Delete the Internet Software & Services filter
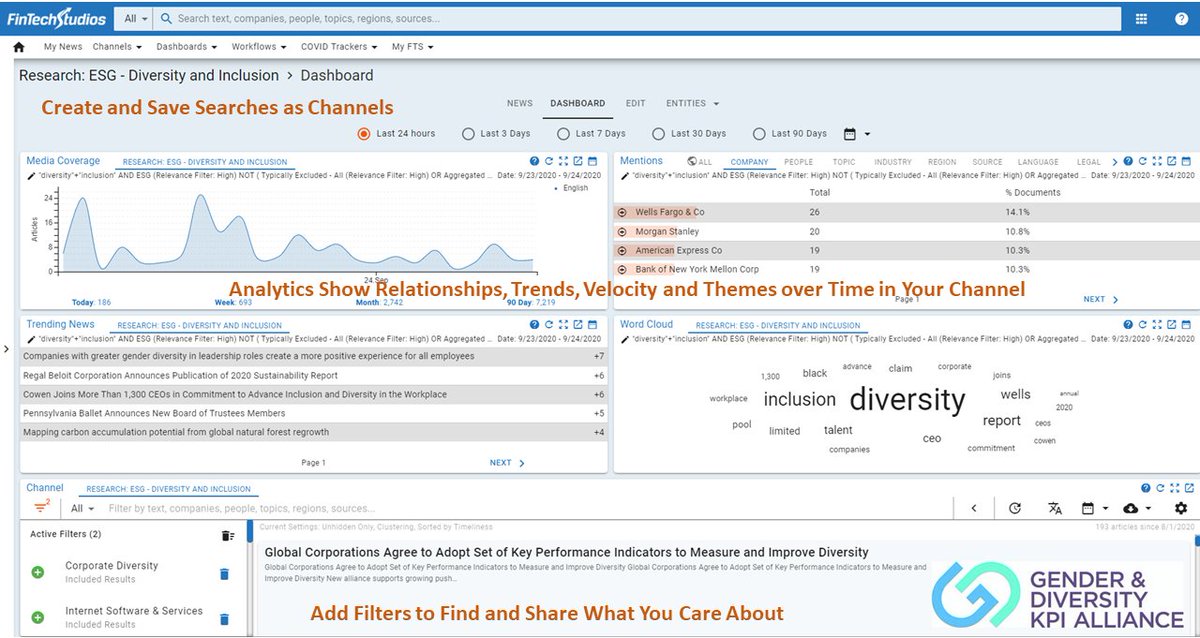Viewport: 1200px width, 638px height. 224,619
